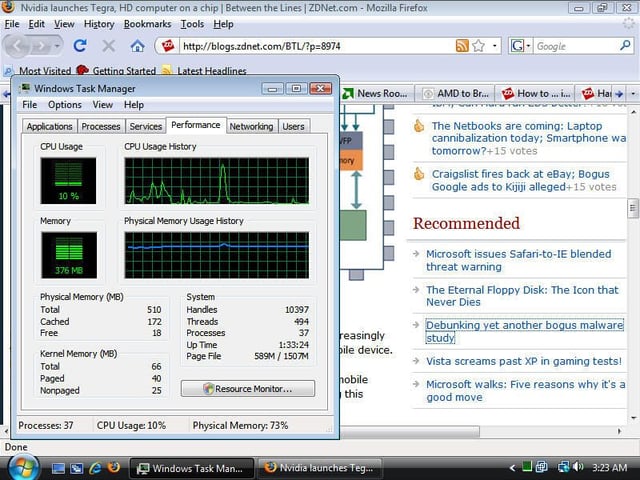Image resolution: width=640 pixels, height=480 pixels.
Task: Click the page vertical scrollbar thumb
Action: [633, 209]
